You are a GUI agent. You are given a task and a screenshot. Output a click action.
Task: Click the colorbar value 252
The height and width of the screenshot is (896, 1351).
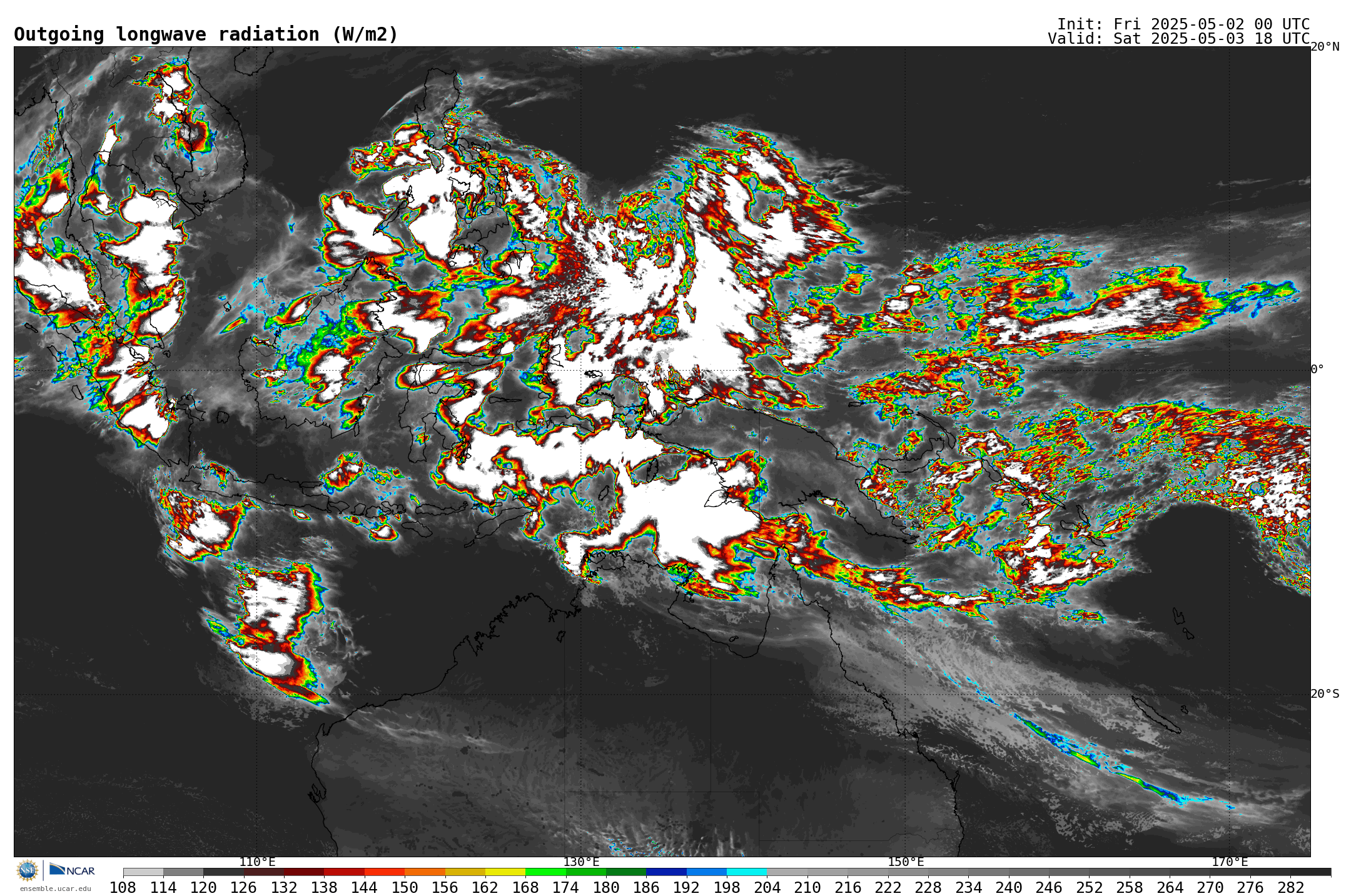[x=1089, y=888]
